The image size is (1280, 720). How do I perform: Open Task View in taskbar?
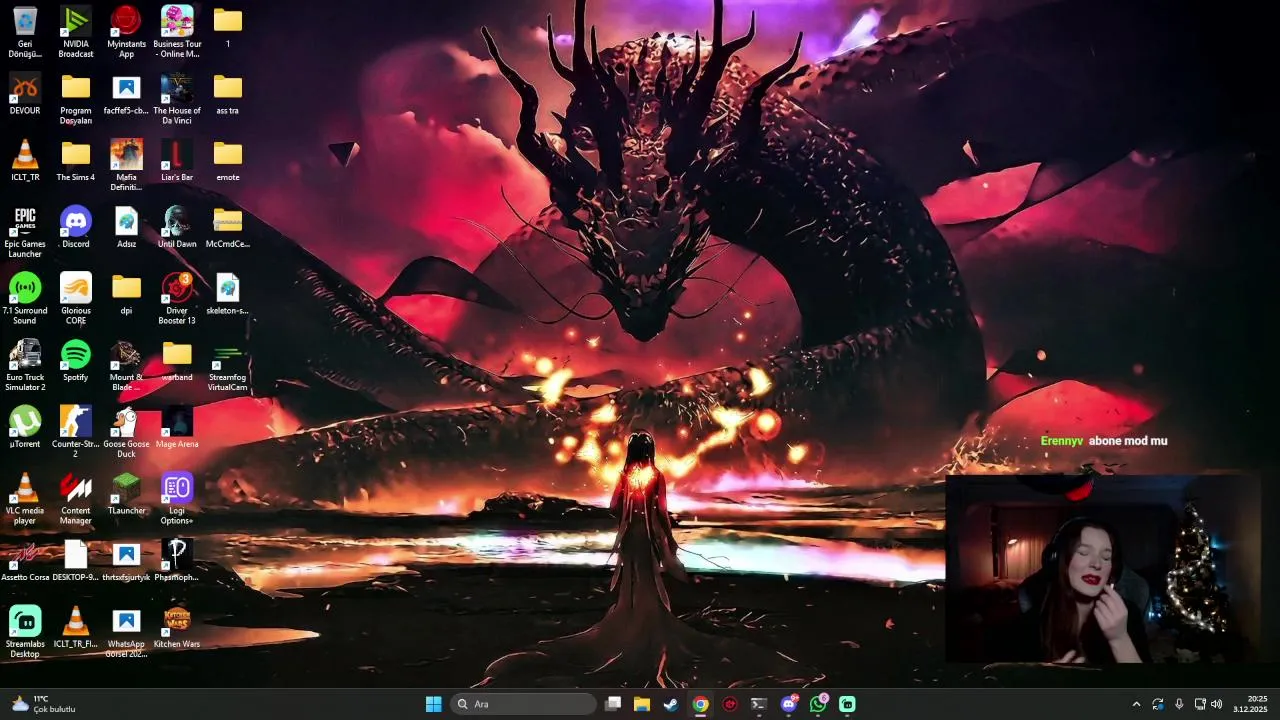[613, 704]
